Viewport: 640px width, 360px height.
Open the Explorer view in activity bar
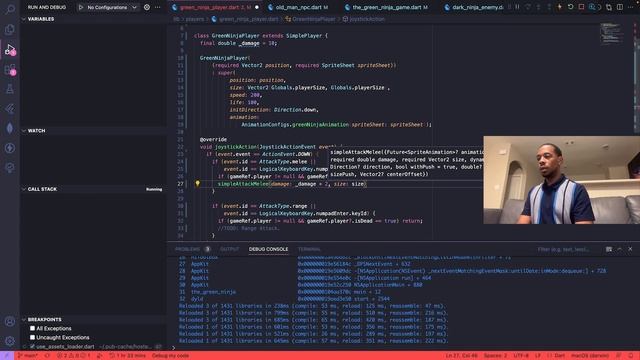point(9,29)
